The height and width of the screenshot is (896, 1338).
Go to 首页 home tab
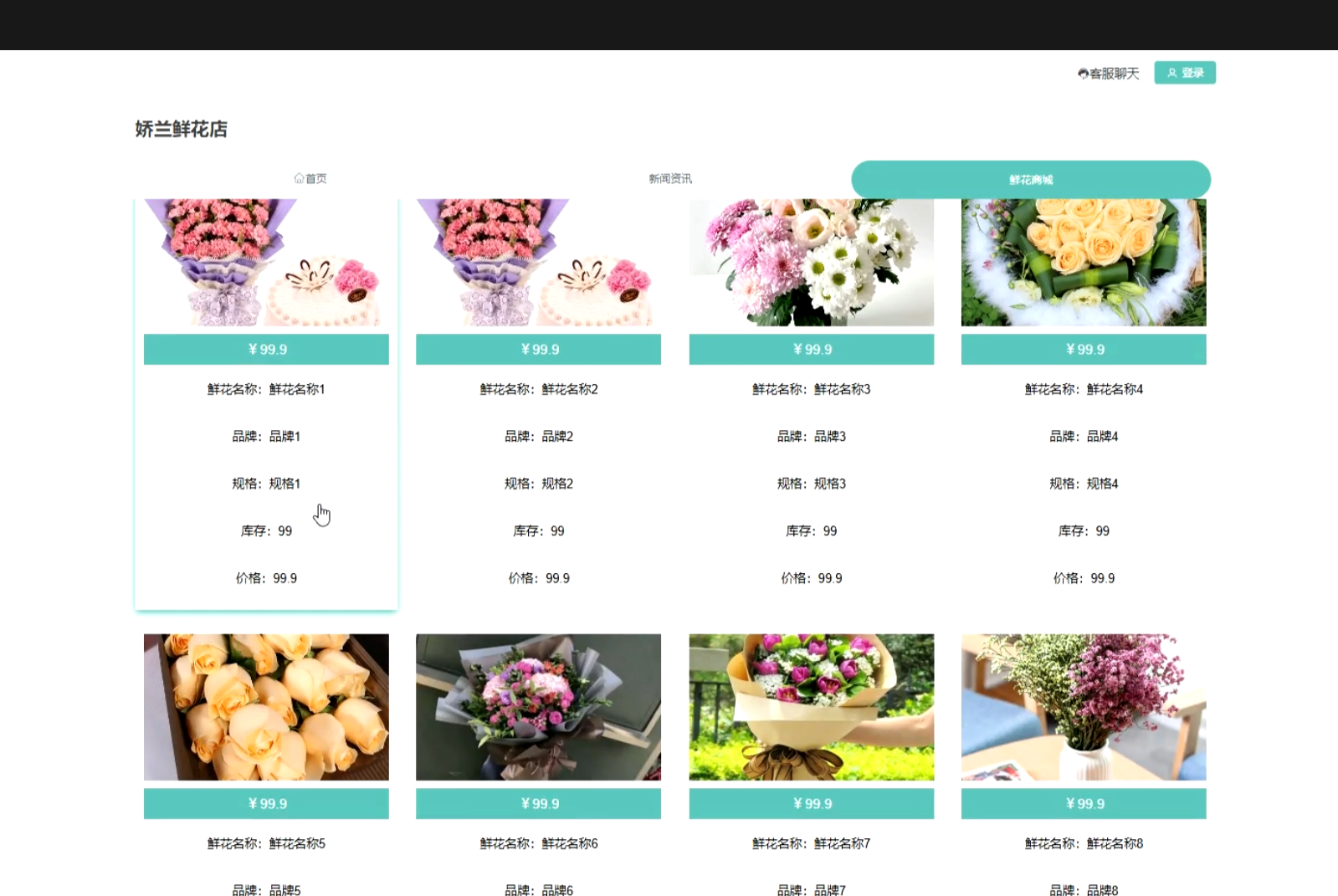click(311, 178)
